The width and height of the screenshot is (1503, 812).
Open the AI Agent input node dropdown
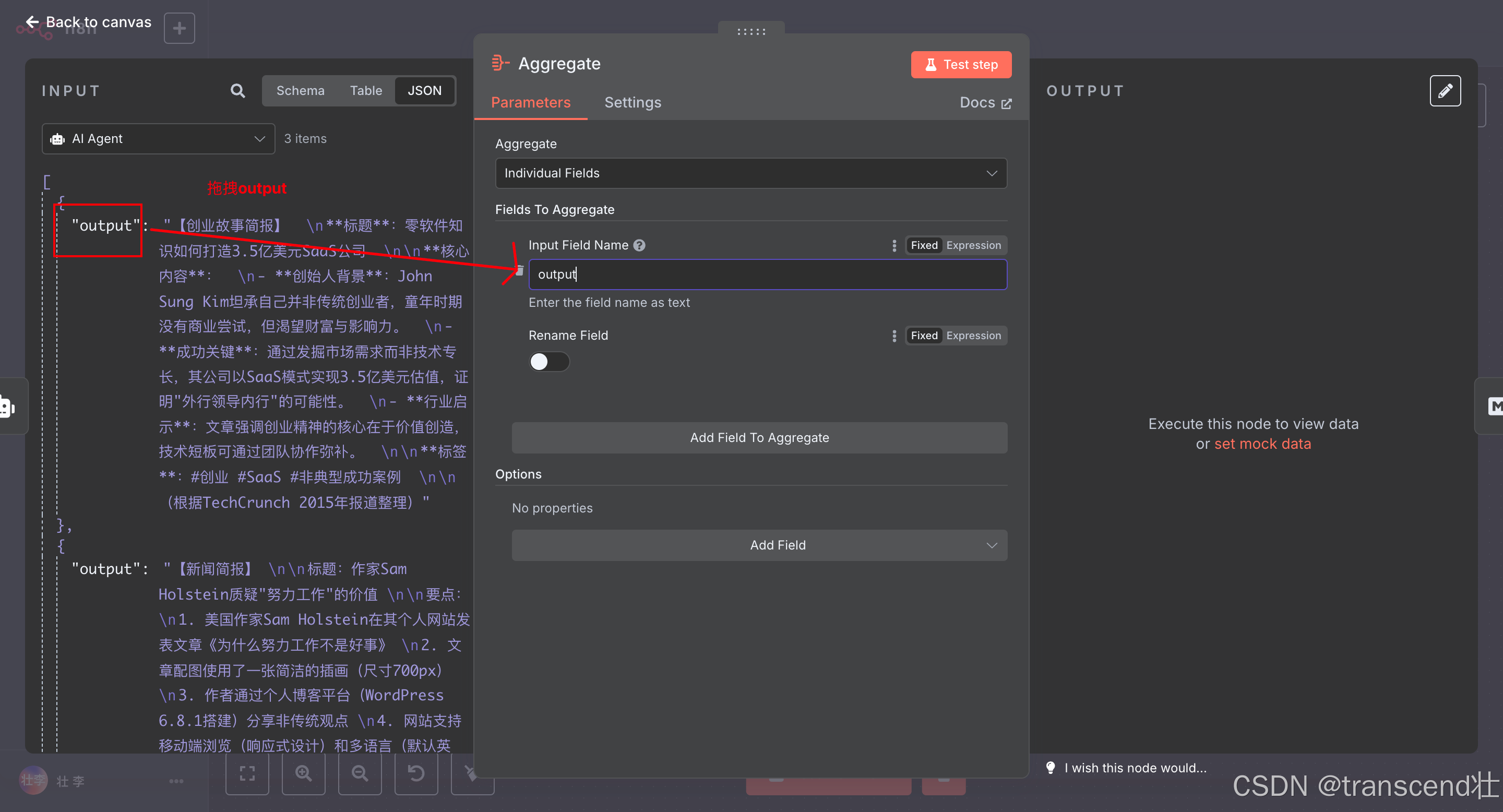(158, 139)
